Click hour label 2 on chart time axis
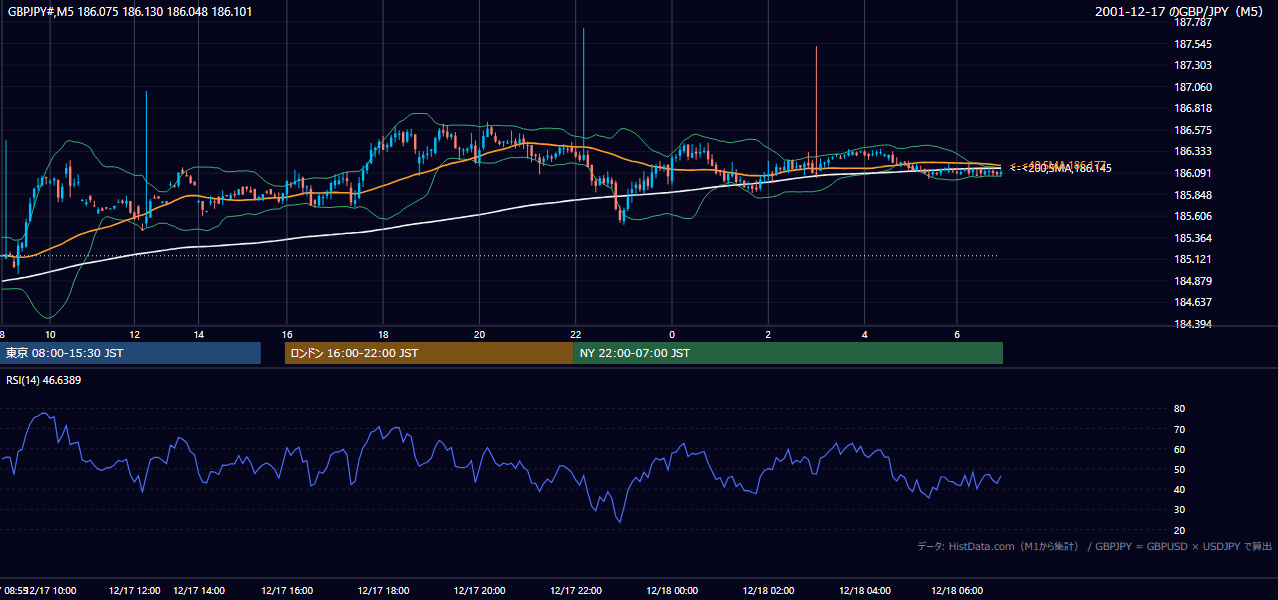Image resolution: width=1278 pixels, height=600 pixels. [x=768, y=334]
